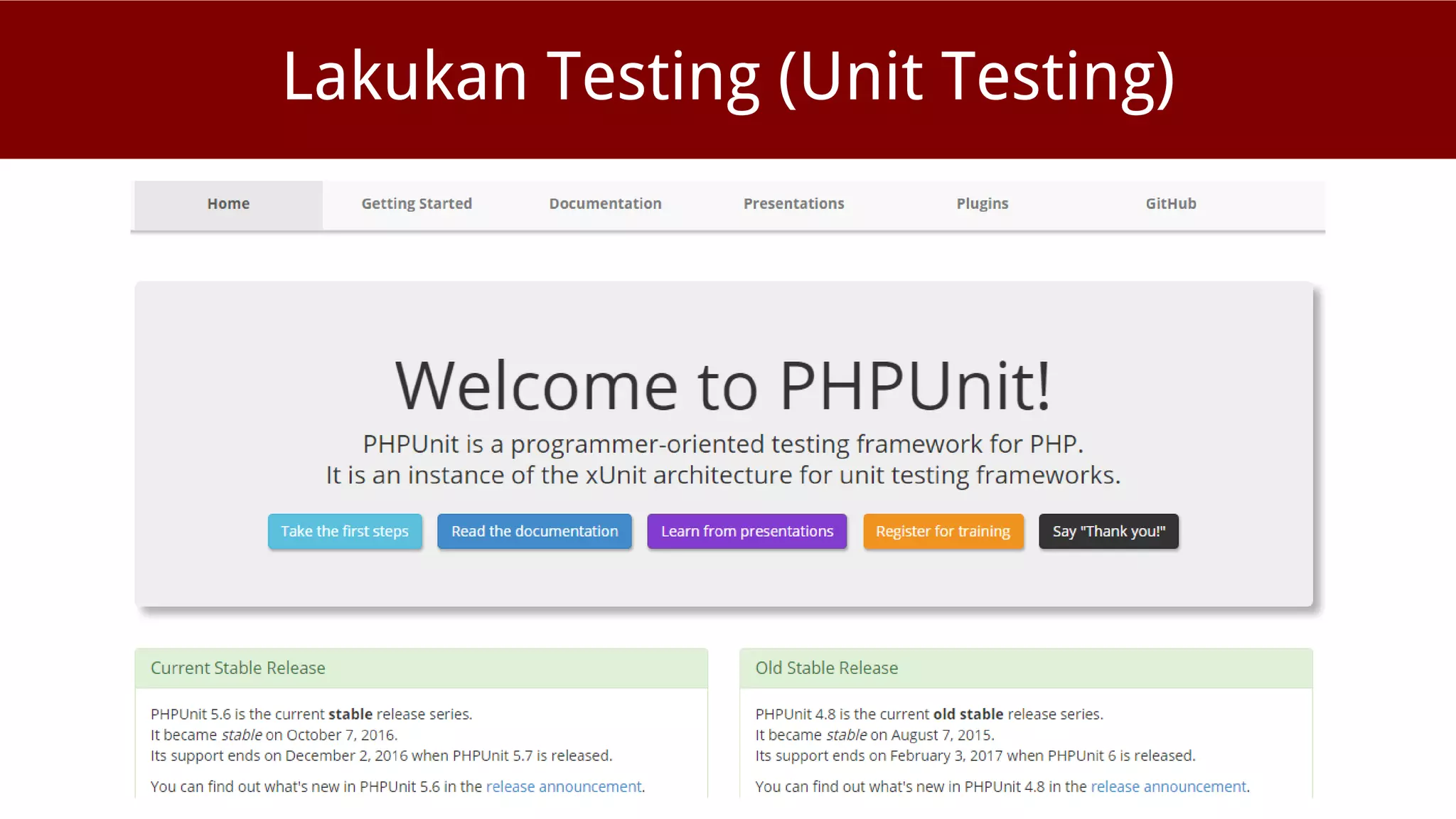Click Current Stable Release panel header
This screenshot has width=1456, height=819.
point(421,668)
